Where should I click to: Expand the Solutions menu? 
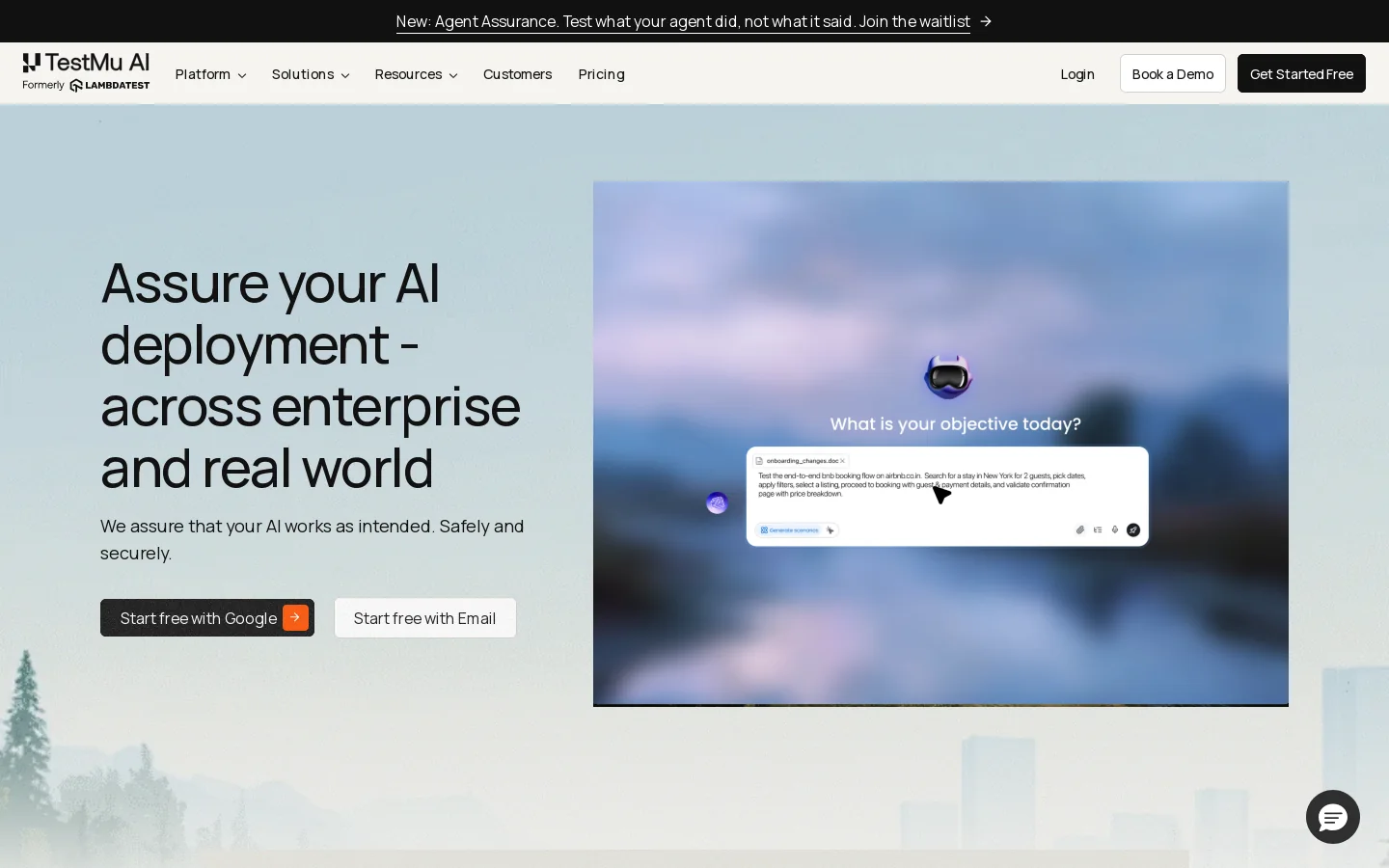pos(311,74)
